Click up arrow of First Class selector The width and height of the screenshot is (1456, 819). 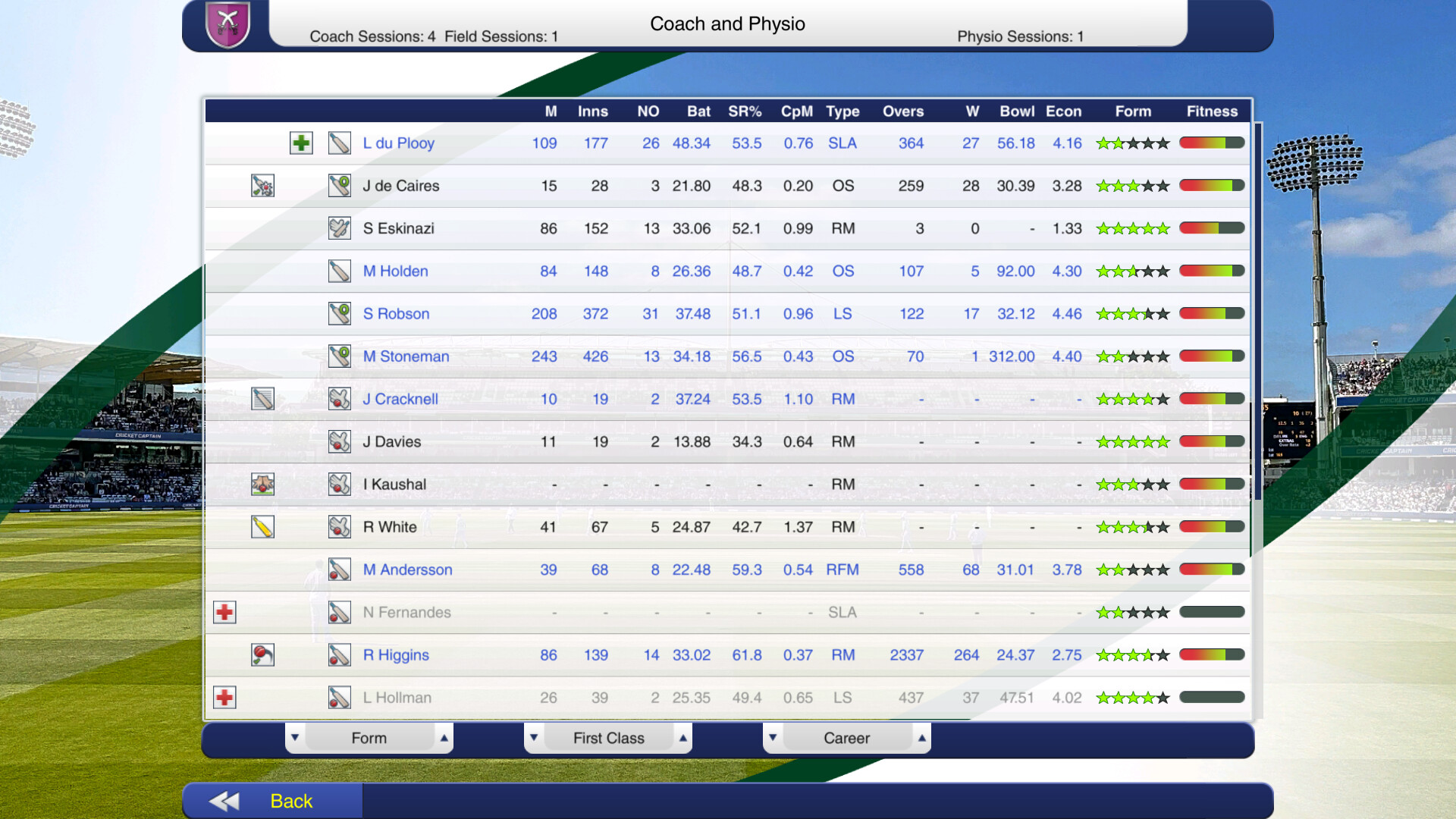coord(682,738)
